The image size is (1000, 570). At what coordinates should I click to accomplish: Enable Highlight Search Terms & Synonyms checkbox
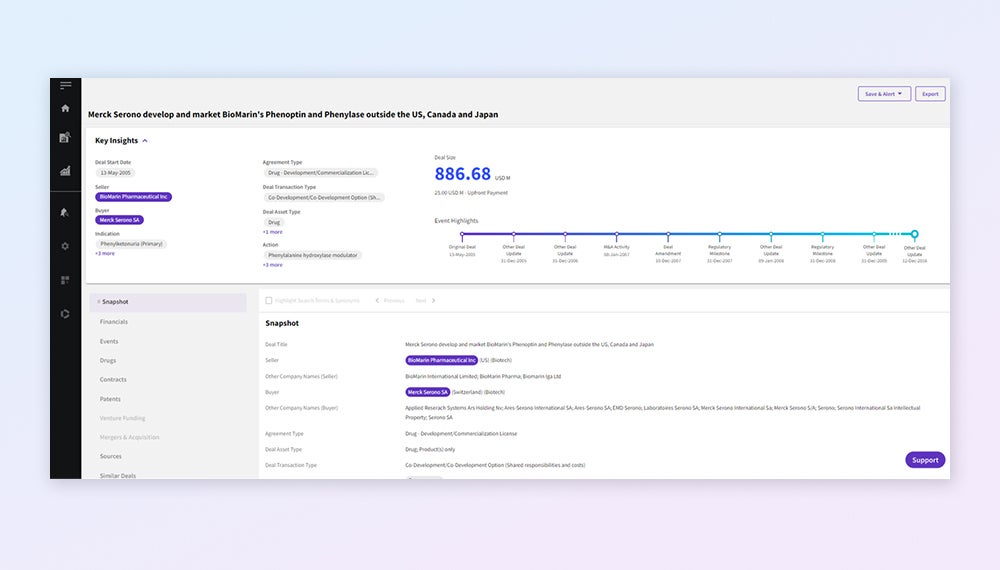click(x=268, y=300)
